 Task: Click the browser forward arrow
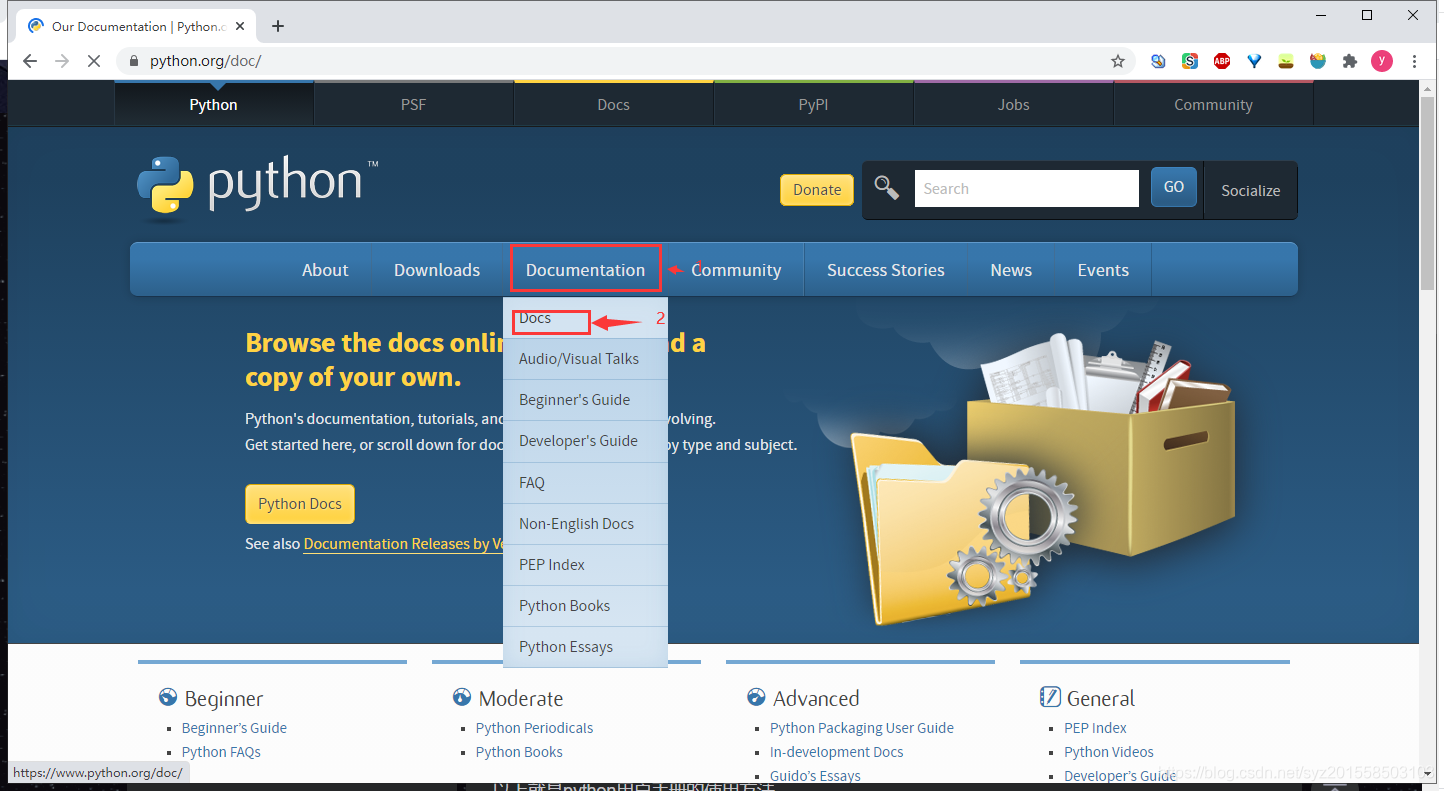(x=62, y=61)
